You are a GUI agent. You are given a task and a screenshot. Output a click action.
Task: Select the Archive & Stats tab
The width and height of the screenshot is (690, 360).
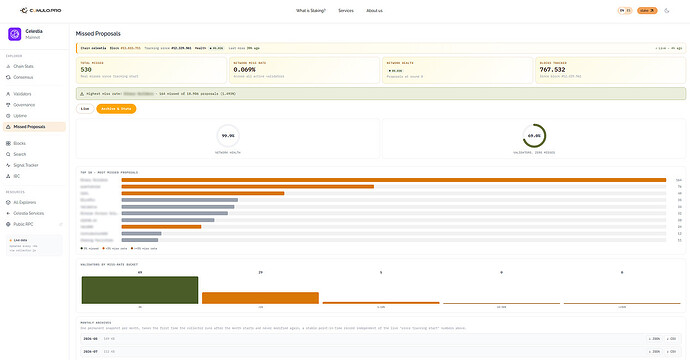116,109
